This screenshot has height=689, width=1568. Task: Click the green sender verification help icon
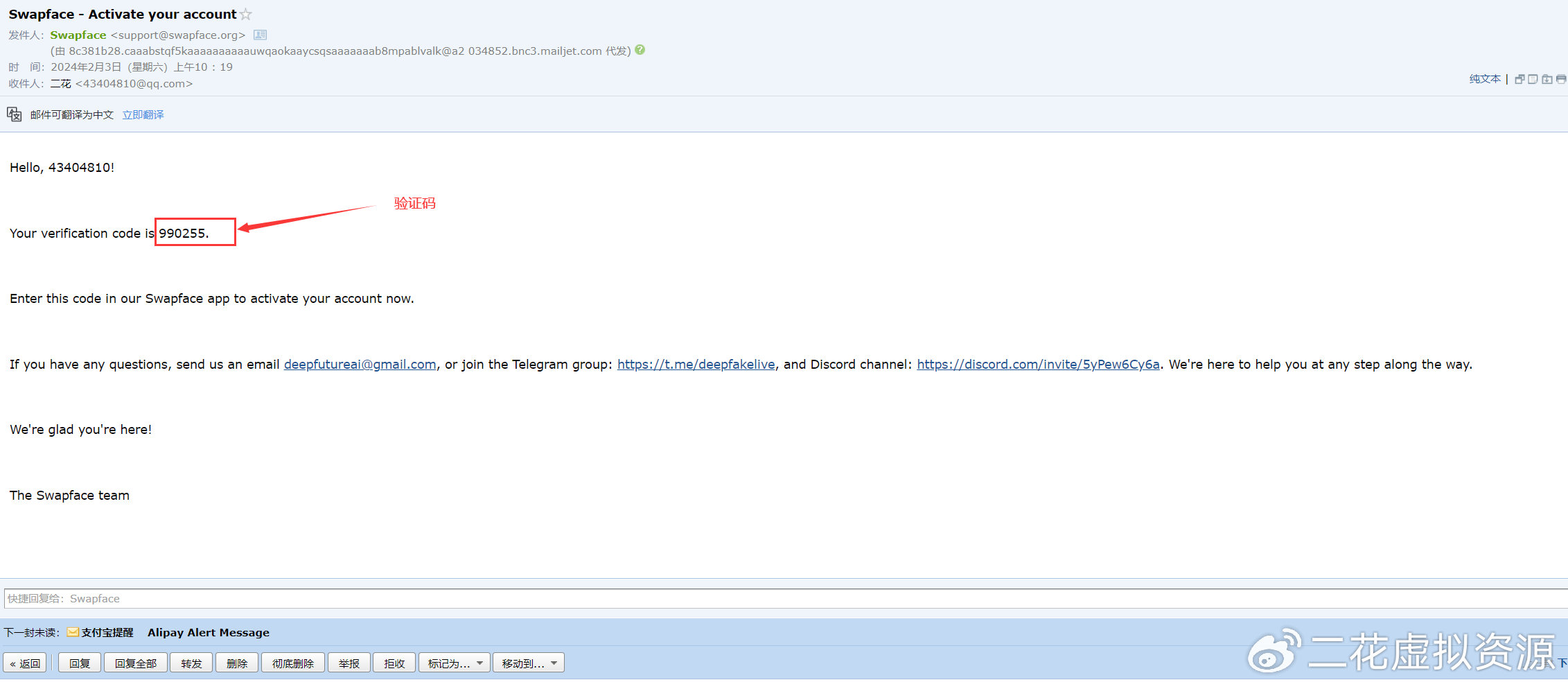[x=640, y=50]
